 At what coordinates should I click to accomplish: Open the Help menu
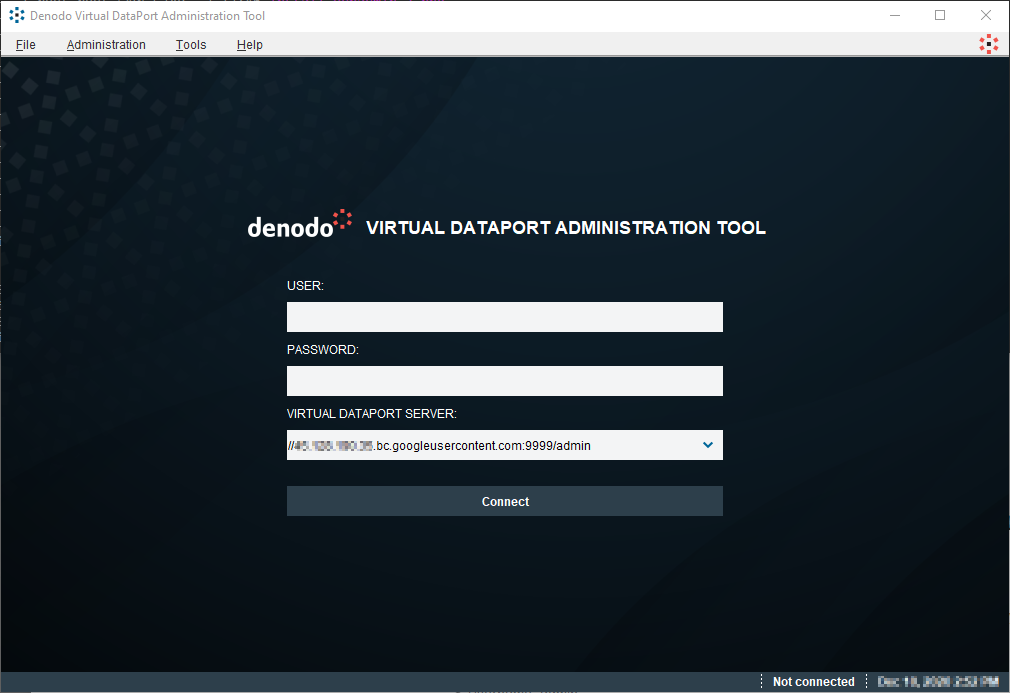(249, 44)
